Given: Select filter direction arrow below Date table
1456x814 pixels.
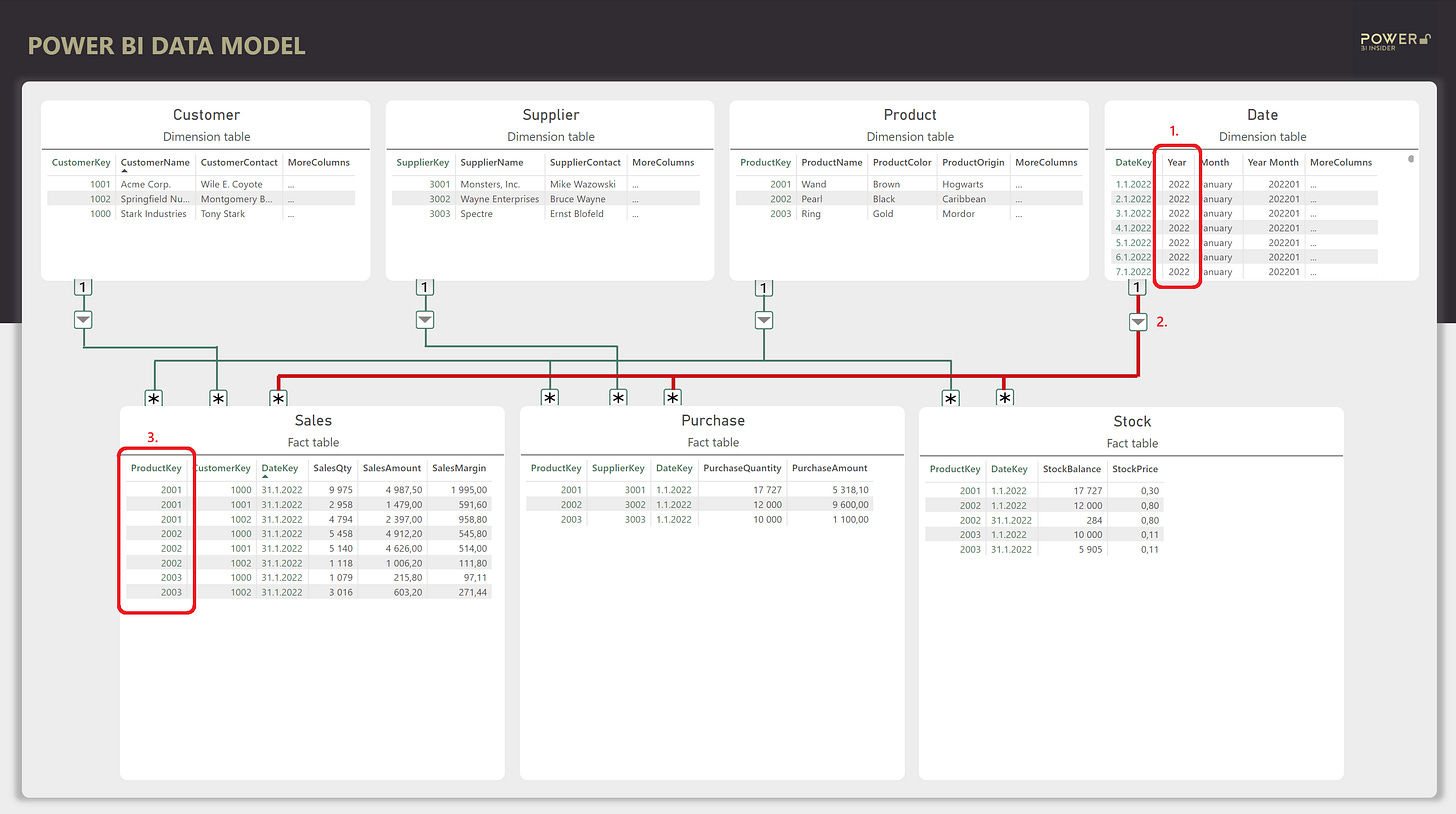Looking at the screenshot, I should 1138,322.
